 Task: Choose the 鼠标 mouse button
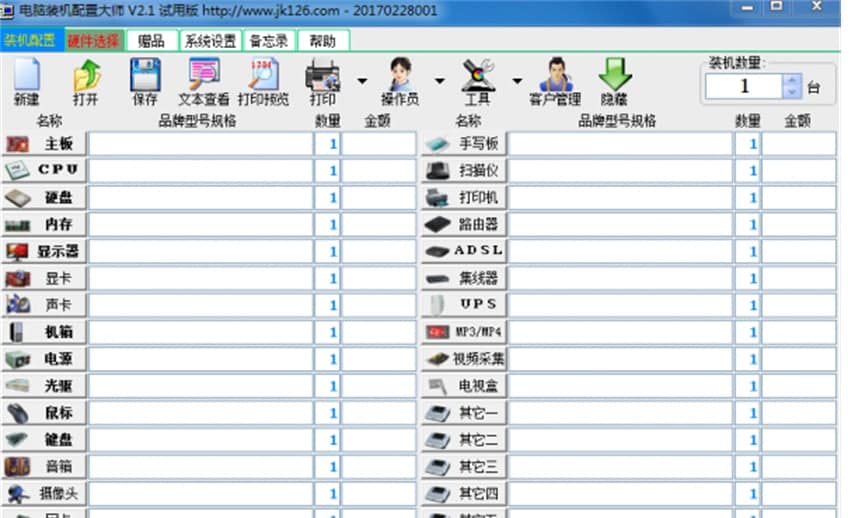point(44,413)
